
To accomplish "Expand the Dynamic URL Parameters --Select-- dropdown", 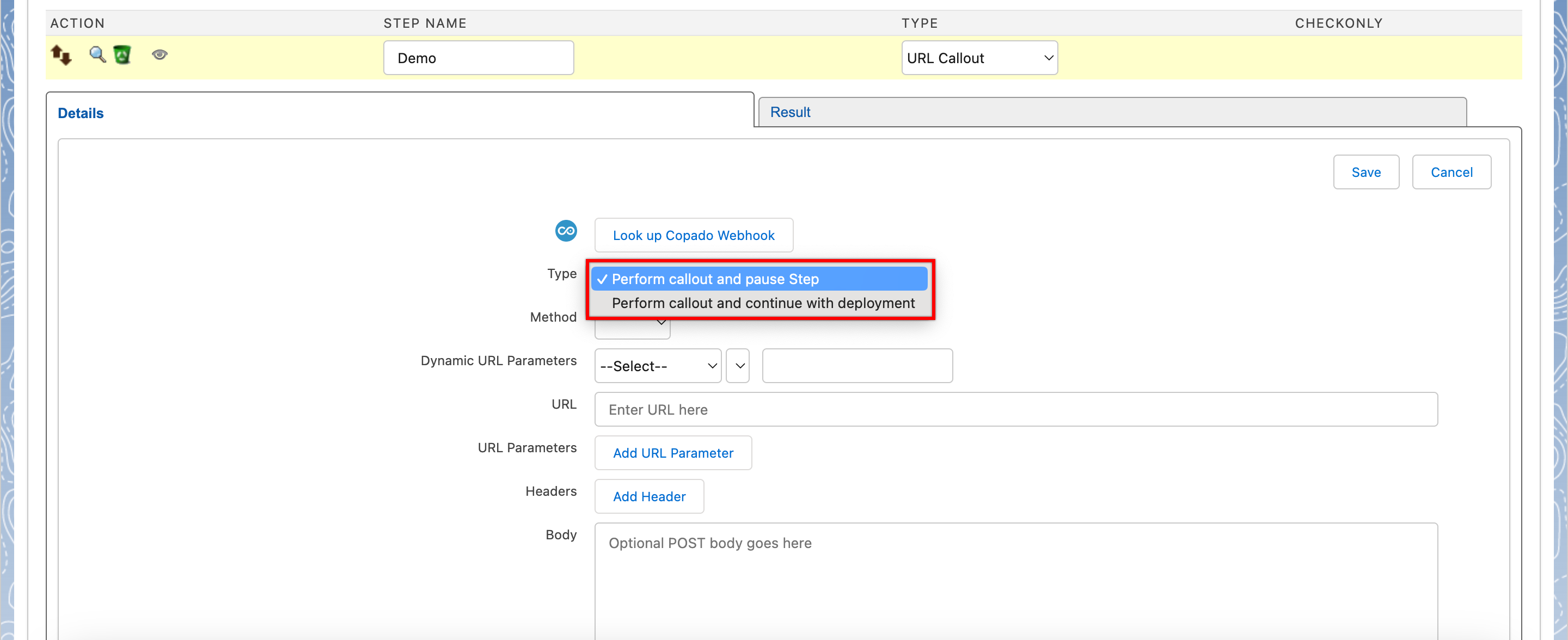I will [x=657, y=366].
